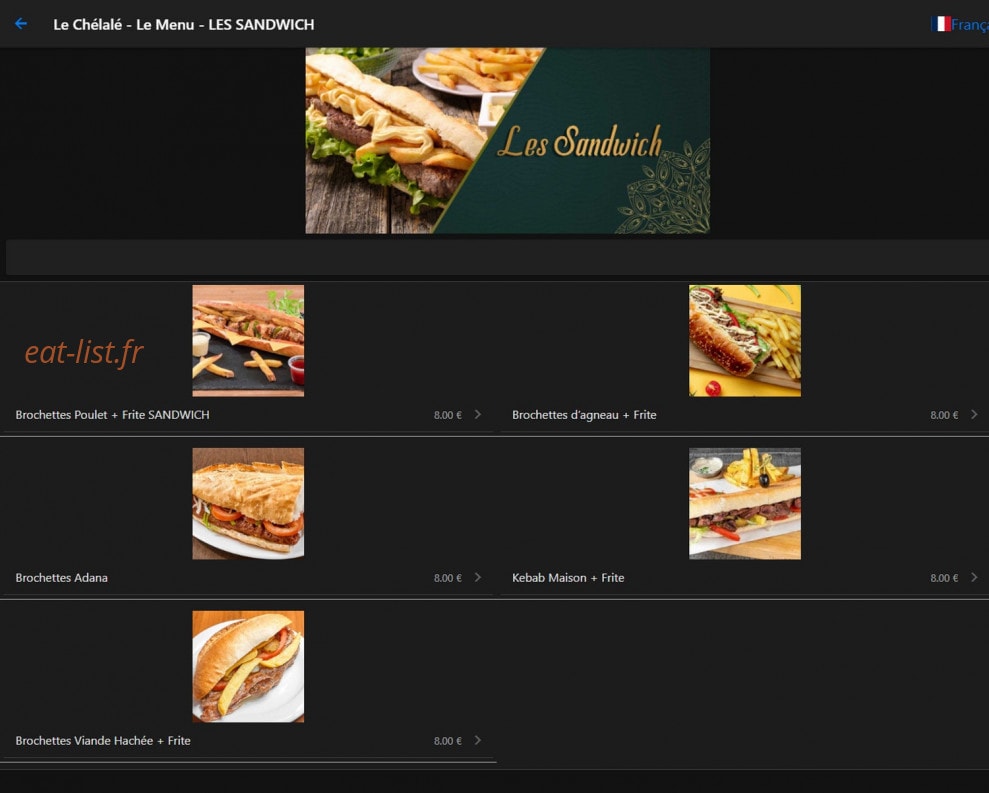The height and width of the screenshot is (793, 989).
Task: Click the page title Le Chélalé - Le Menu
Action: (124, 25)
